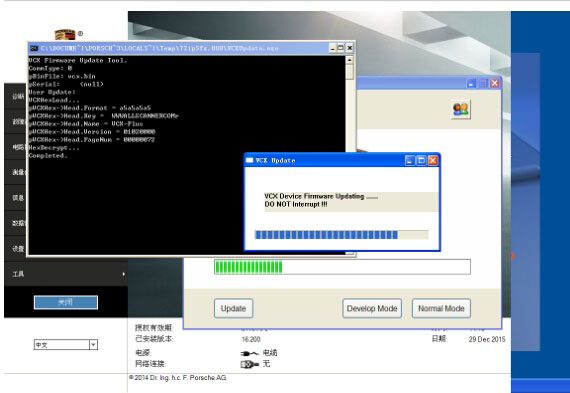Click the console scrollbar up arrow

tap(350, 60)
